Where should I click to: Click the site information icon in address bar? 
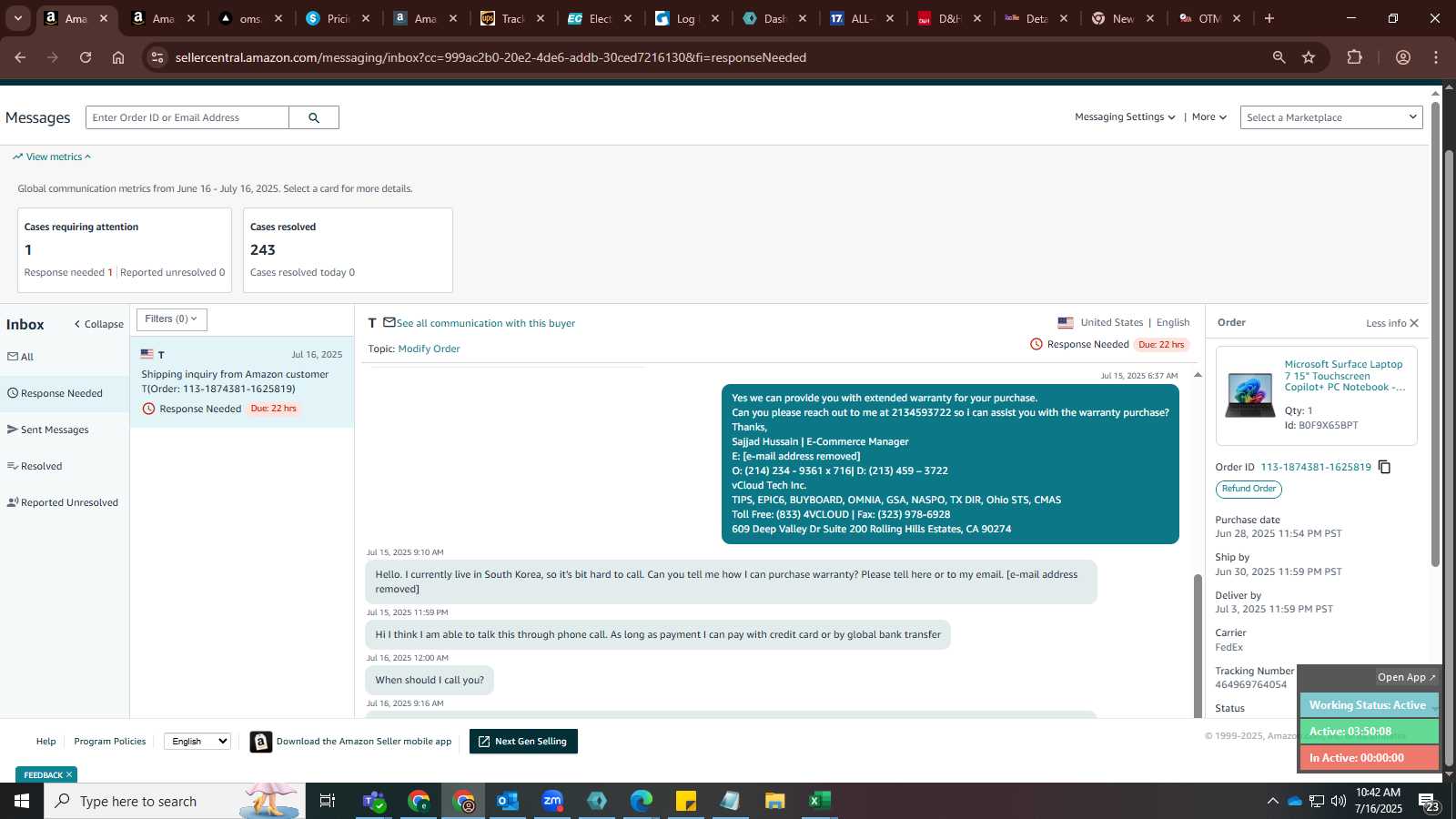[x=157, y=57]
